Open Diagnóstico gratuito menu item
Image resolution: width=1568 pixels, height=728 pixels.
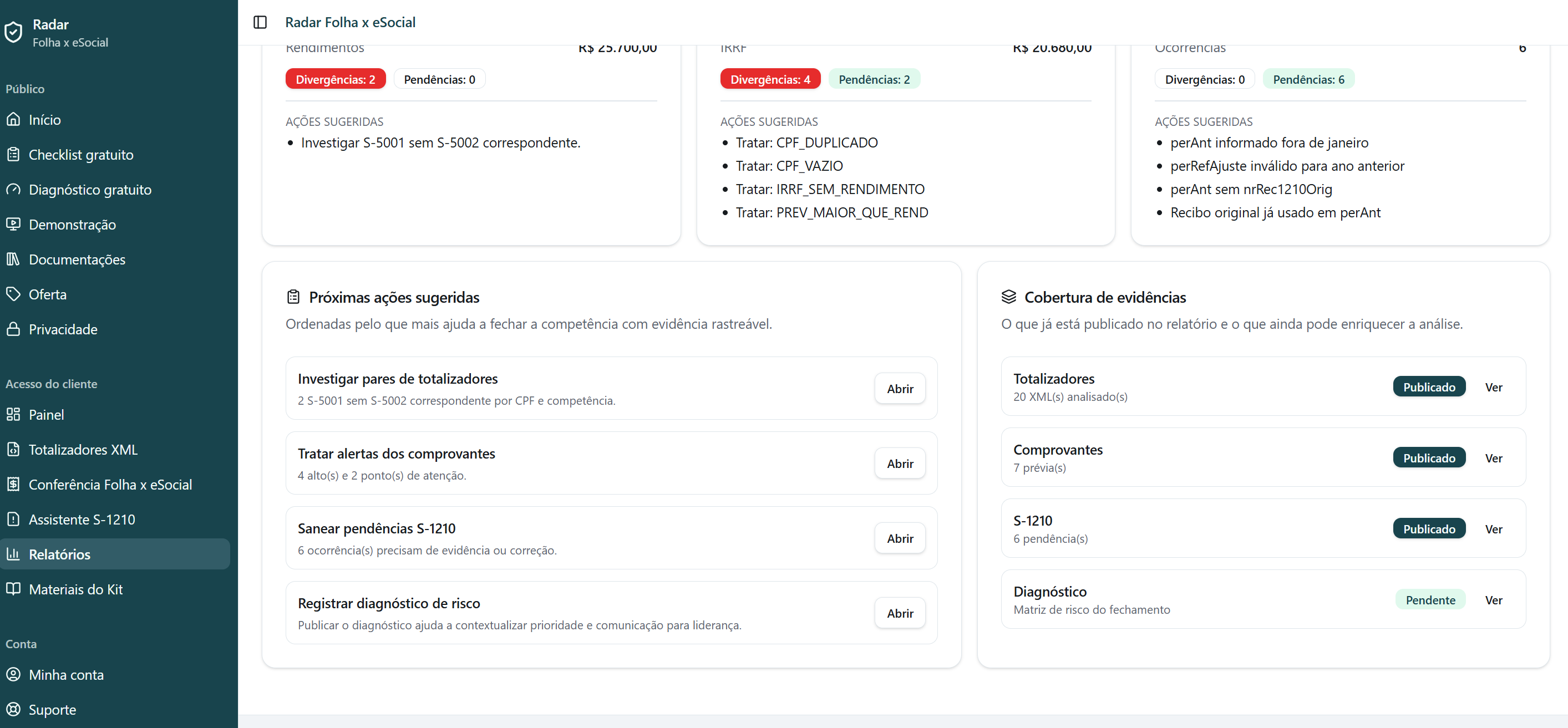[x=115, y=189]
